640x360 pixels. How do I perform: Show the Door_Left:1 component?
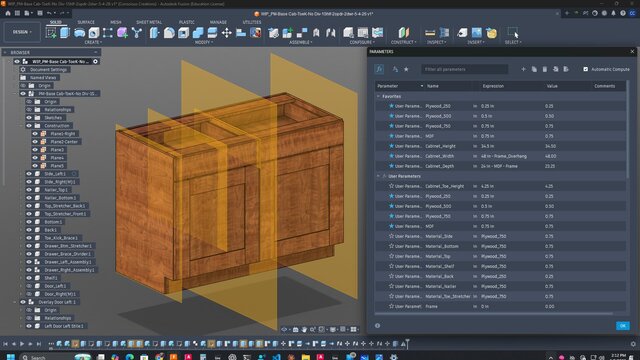coord(29,286)
